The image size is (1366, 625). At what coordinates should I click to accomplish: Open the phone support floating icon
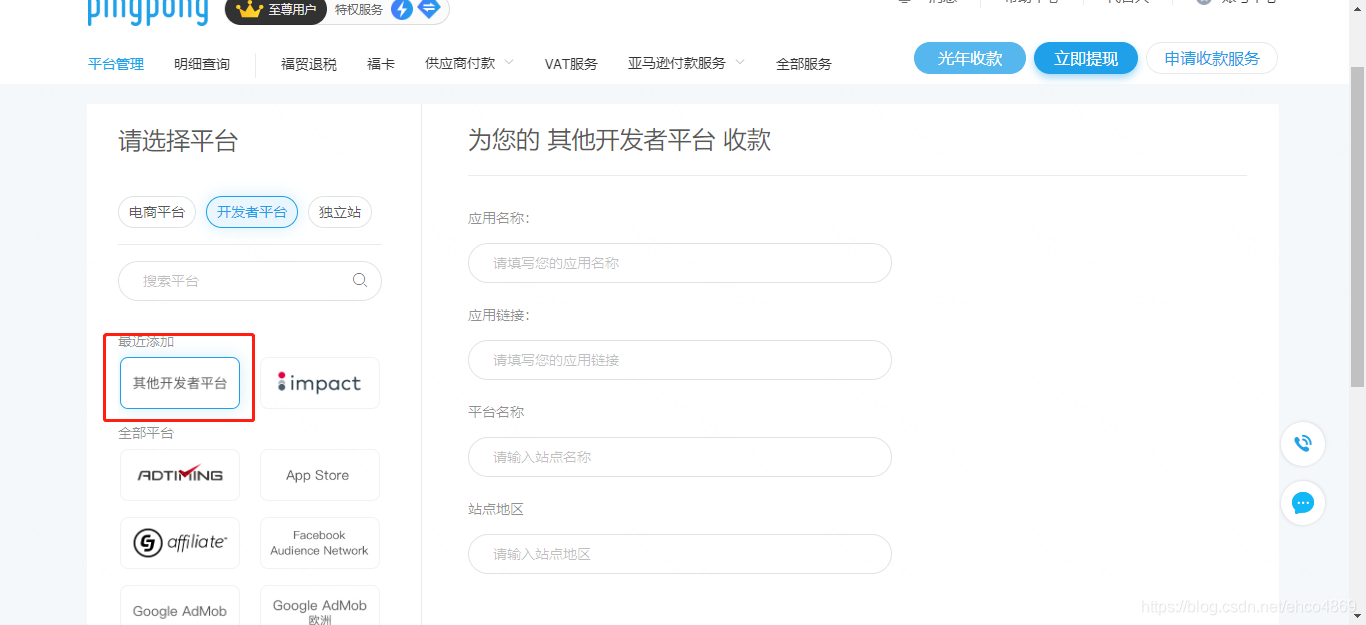point(1302,444)
